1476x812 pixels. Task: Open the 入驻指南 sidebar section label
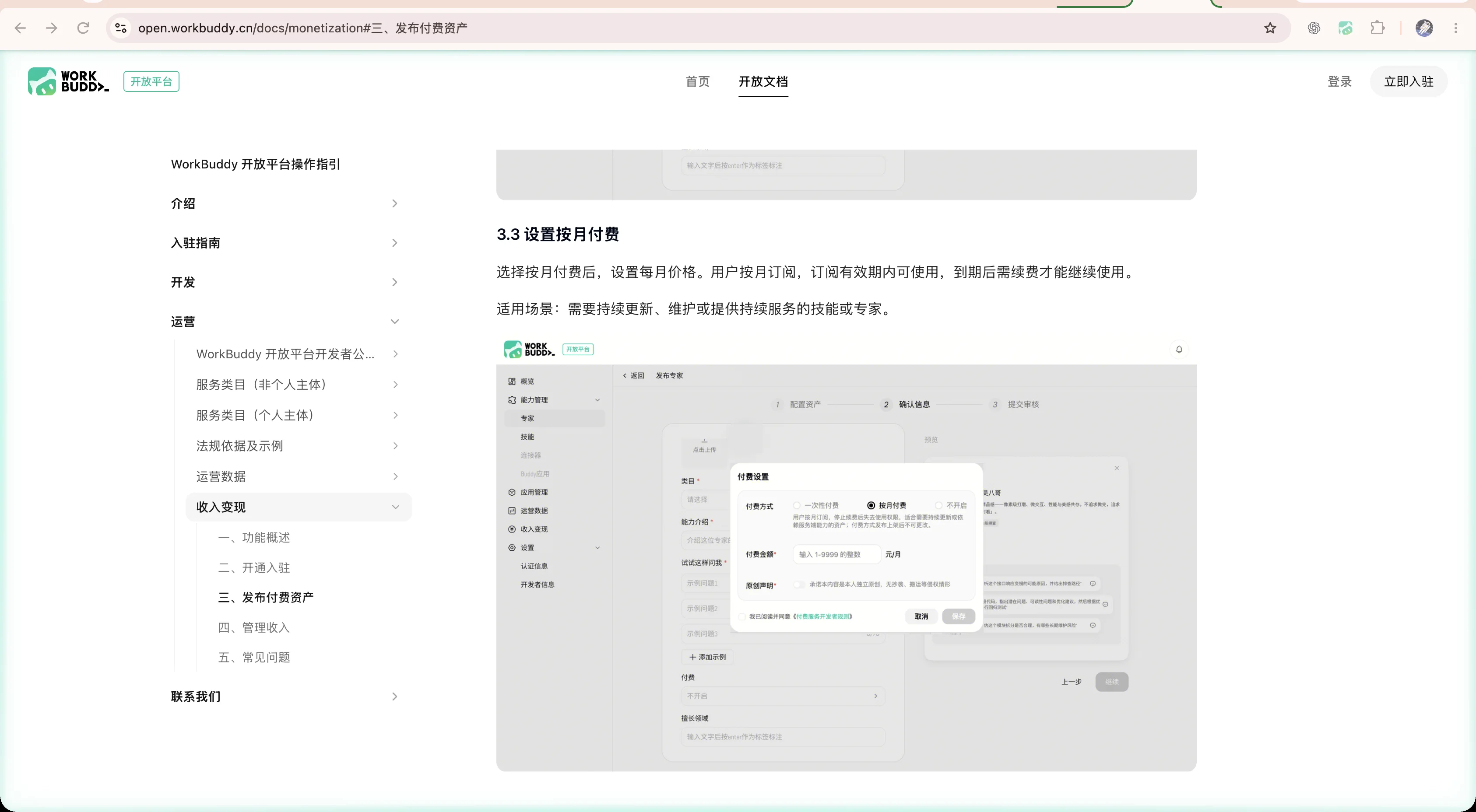[x=195, y=243]
